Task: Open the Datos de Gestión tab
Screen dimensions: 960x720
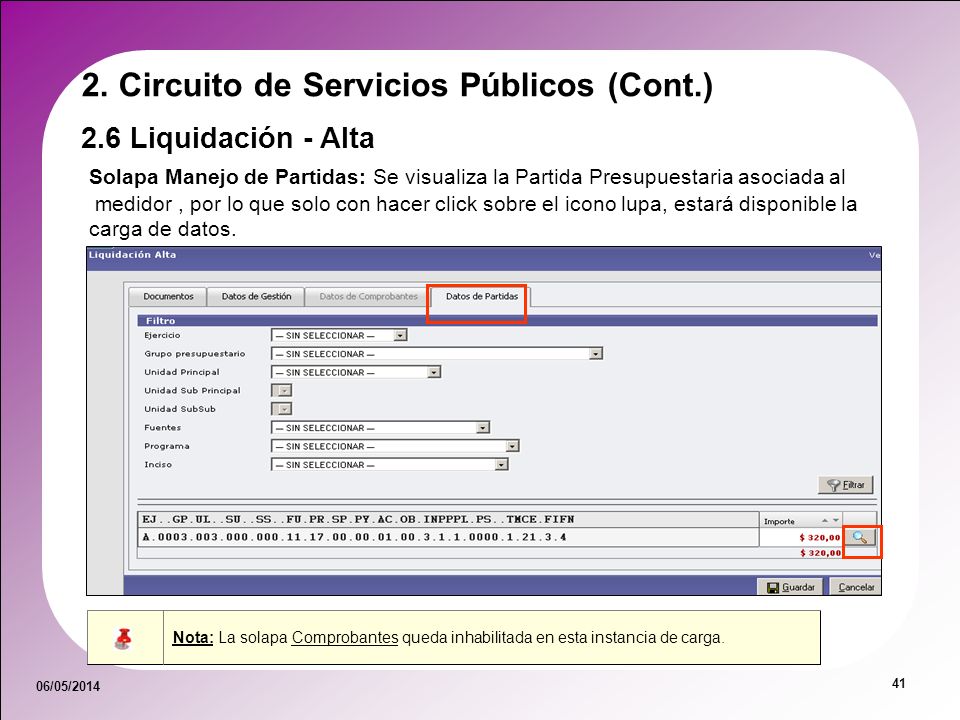Action: [x=256, y=296]
